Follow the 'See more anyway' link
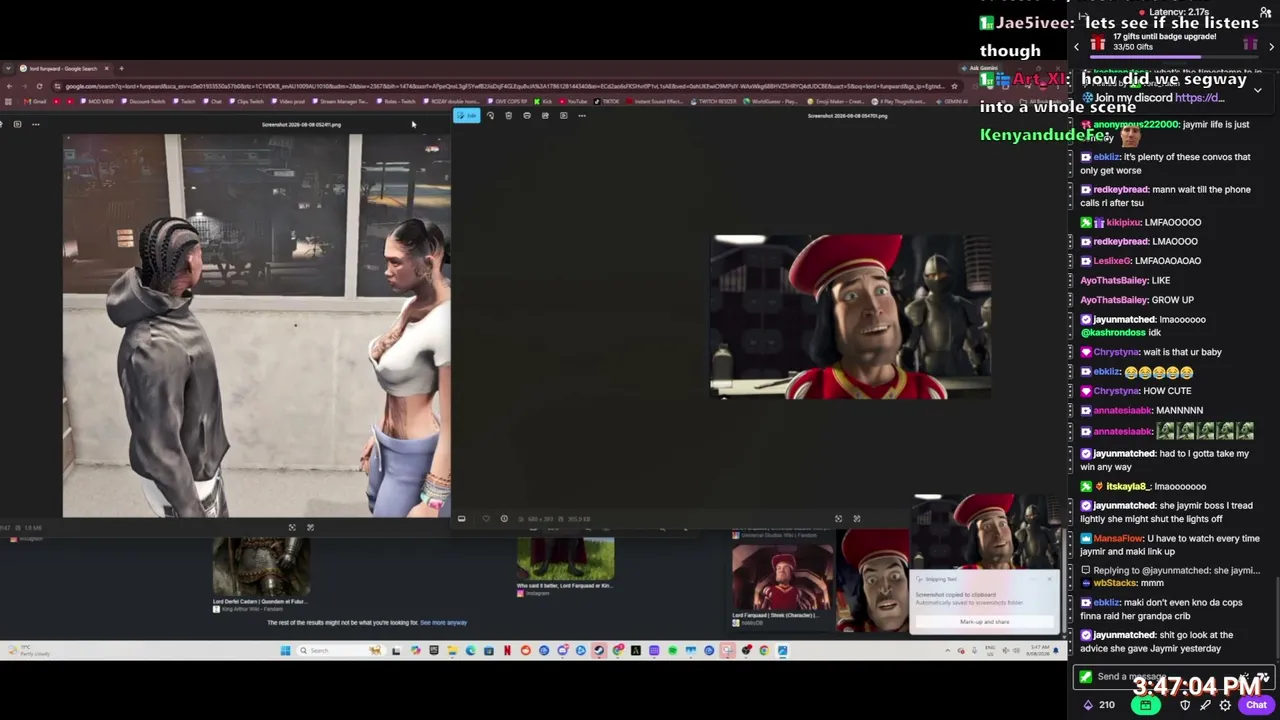 [444, 623]
